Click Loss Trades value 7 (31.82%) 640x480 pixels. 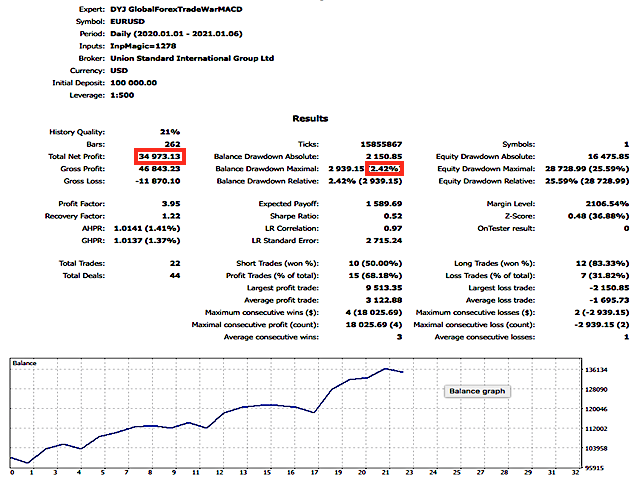[605, 276]
